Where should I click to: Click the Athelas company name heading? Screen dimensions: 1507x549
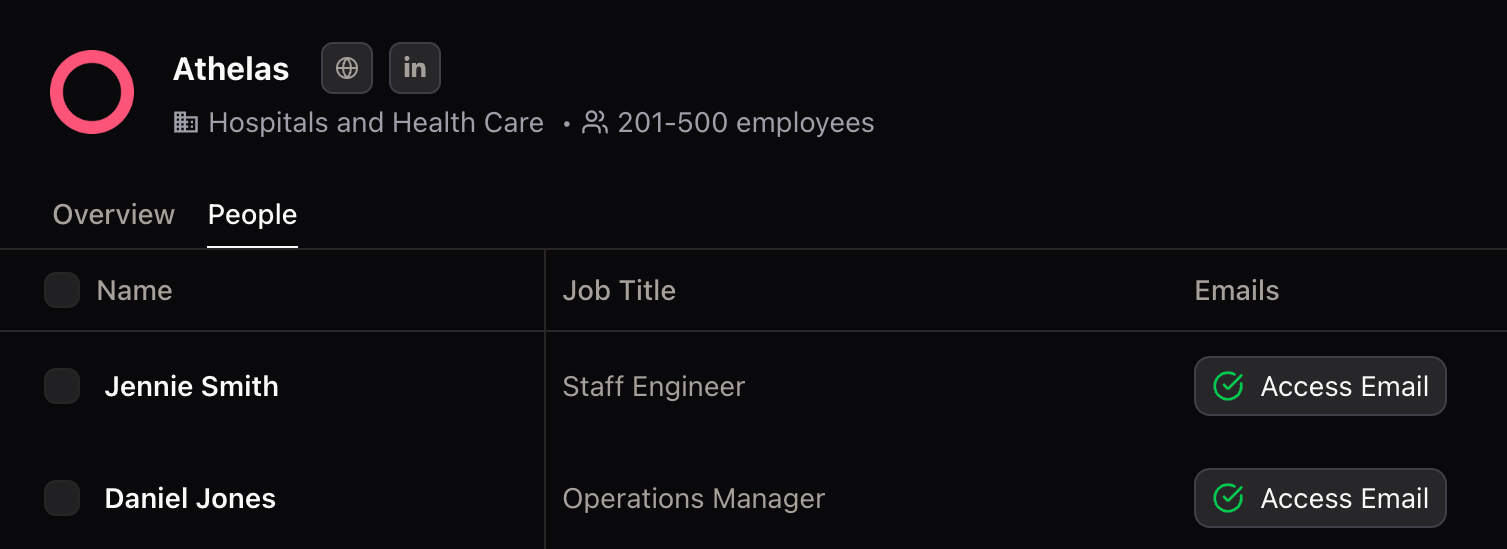[x=231, y=69]
